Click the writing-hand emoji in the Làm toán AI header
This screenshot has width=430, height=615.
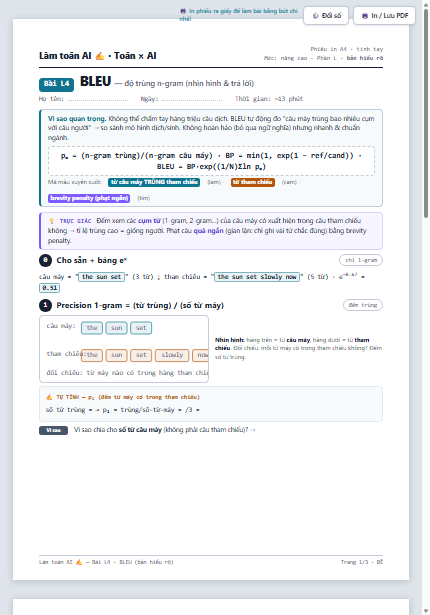click(100, 56)
